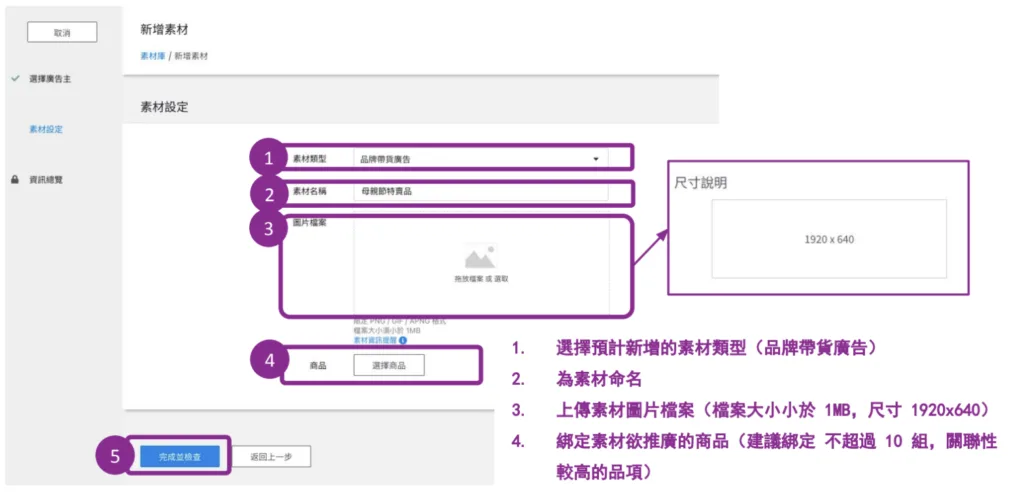
Task: Click the 拖放檔案 或 選取 upload text
Action: [481, 279]
